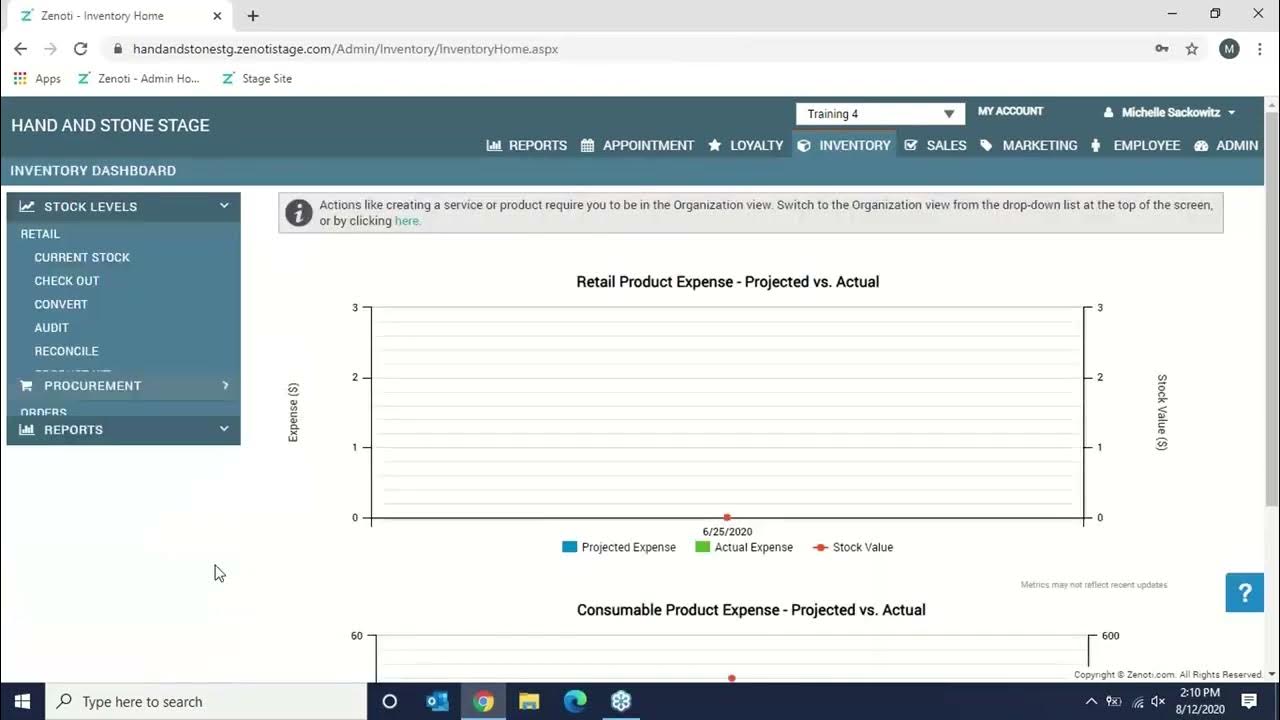Open the Appointment top menu
The width and height of the screenshot is (1280, 720).
(637, 145)
